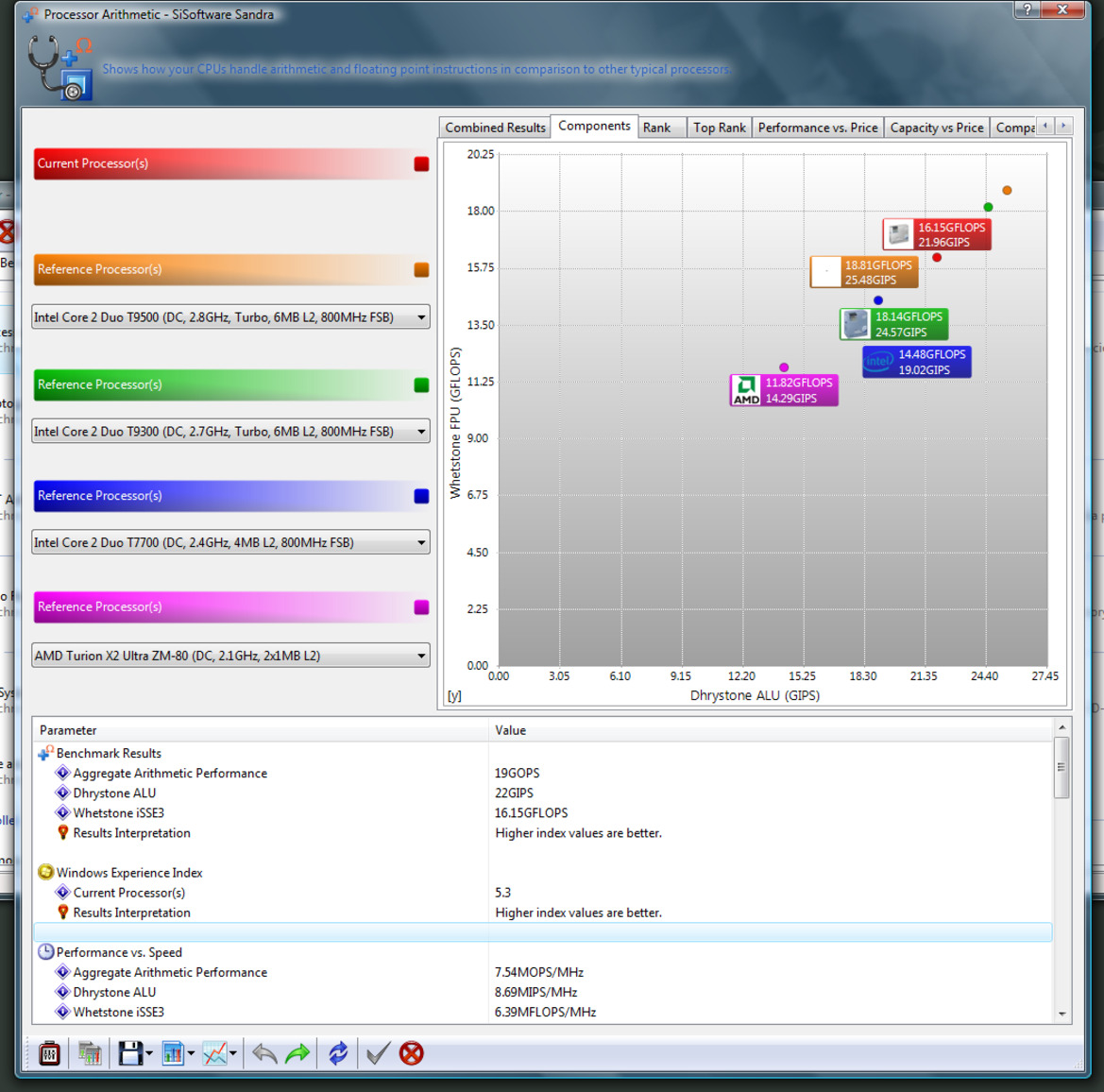Click the Parameter column header
The width and height of the screenshot is (1104, 1092).
(261, 730)
